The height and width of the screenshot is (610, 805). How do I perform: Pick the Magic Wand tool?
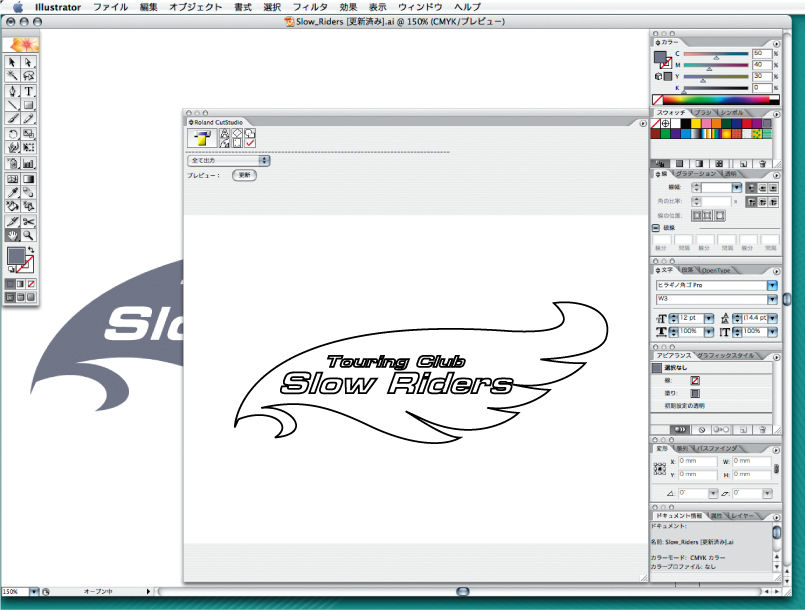[x=13, y=75]
